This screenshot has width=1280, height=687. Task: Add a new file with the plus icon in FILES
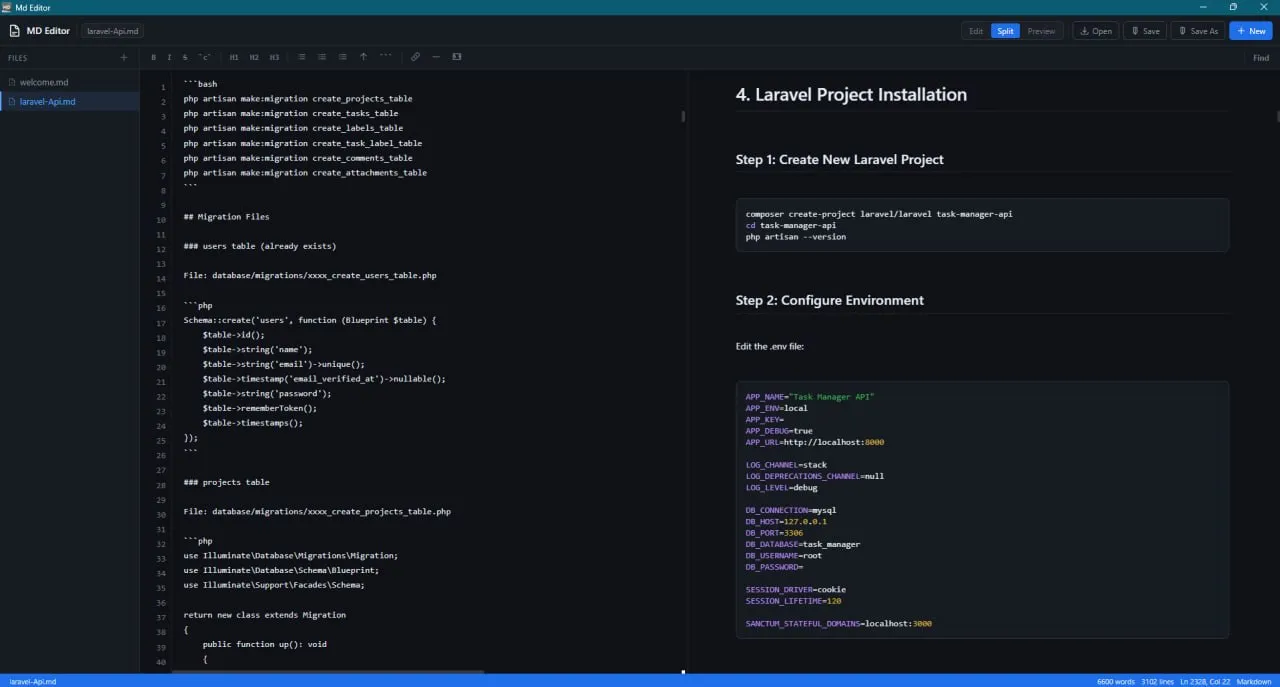click(124, 58)
